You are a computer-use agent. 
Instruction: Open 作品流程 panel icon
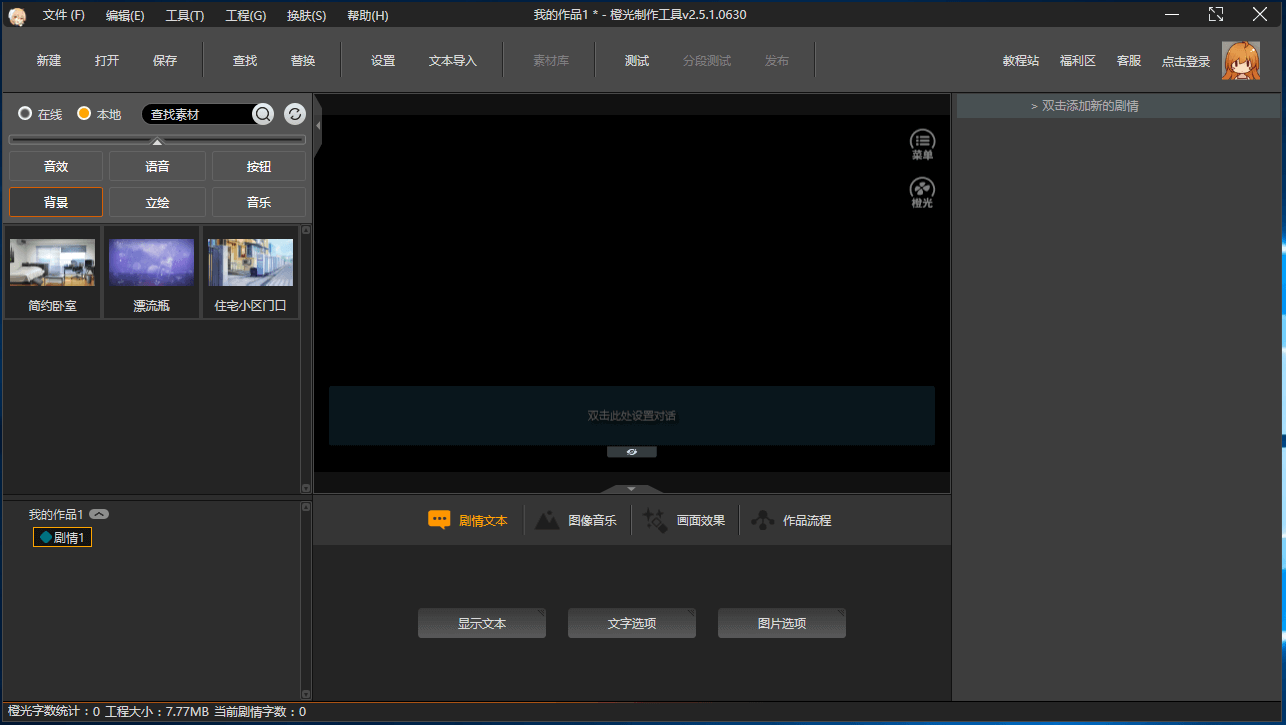762,520
